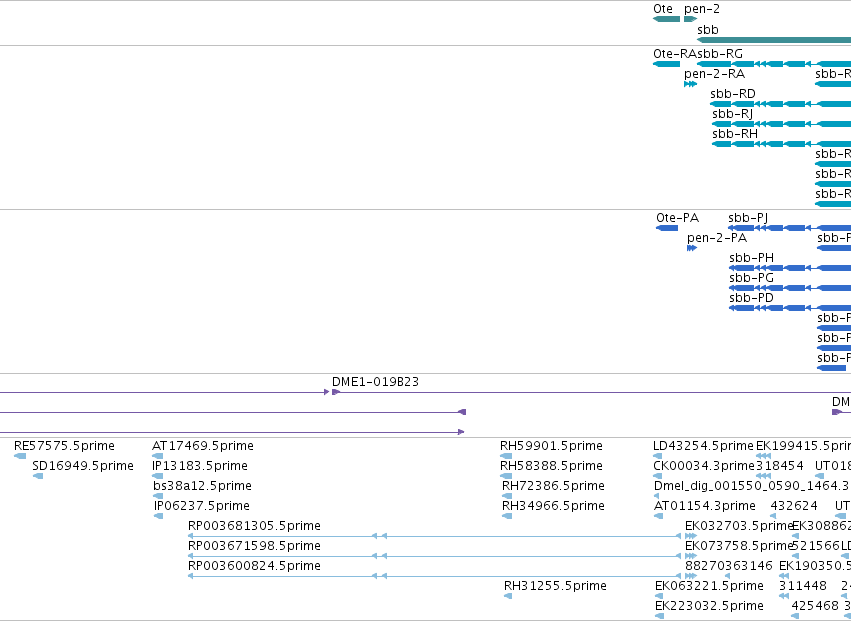Open RP003600824.5prime EST label
The height and width of the screenshot is (621, 851).
[x=254, y=567]
